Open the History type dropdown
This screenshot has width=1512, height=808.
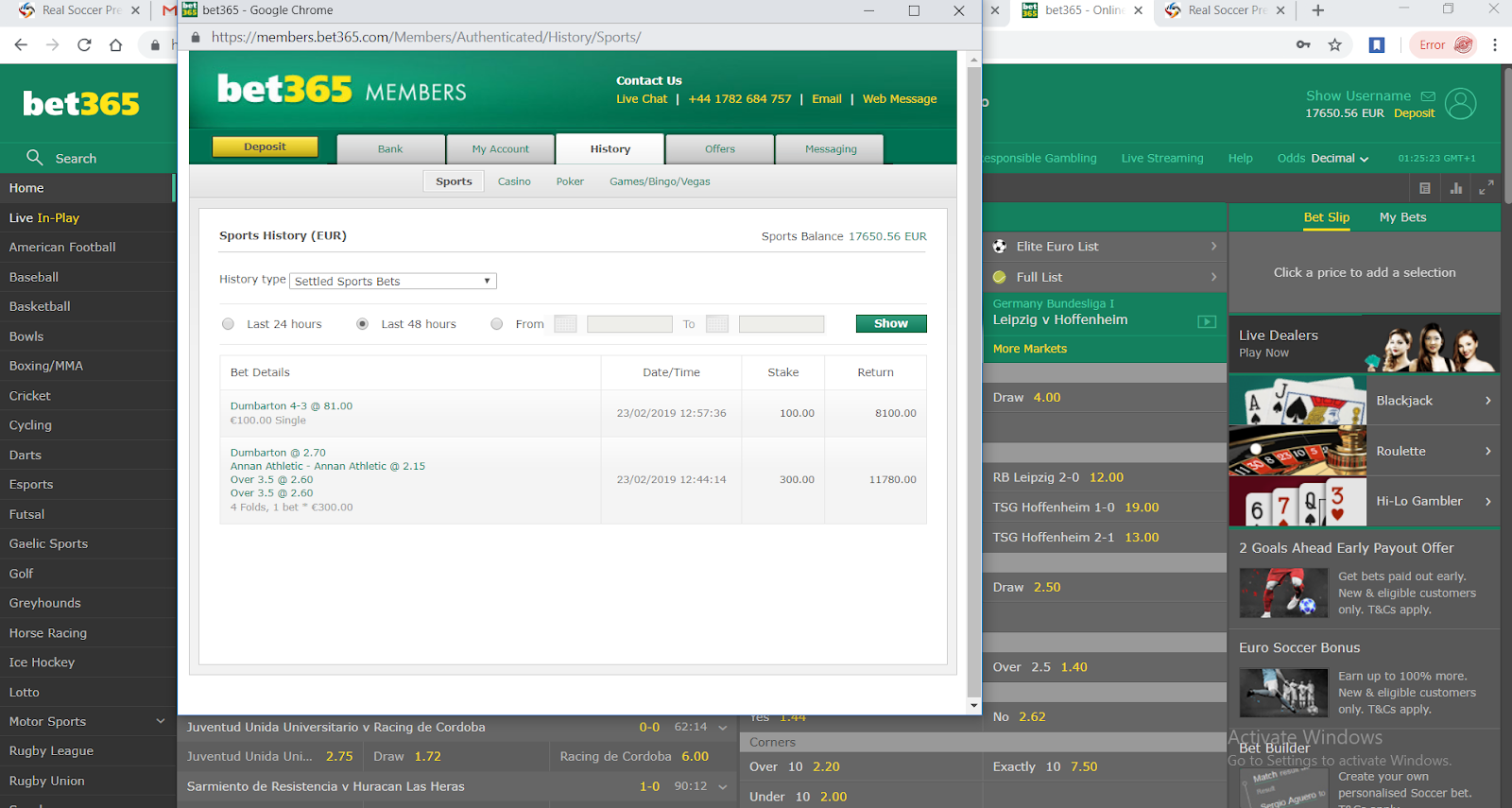tap(393, 281)
